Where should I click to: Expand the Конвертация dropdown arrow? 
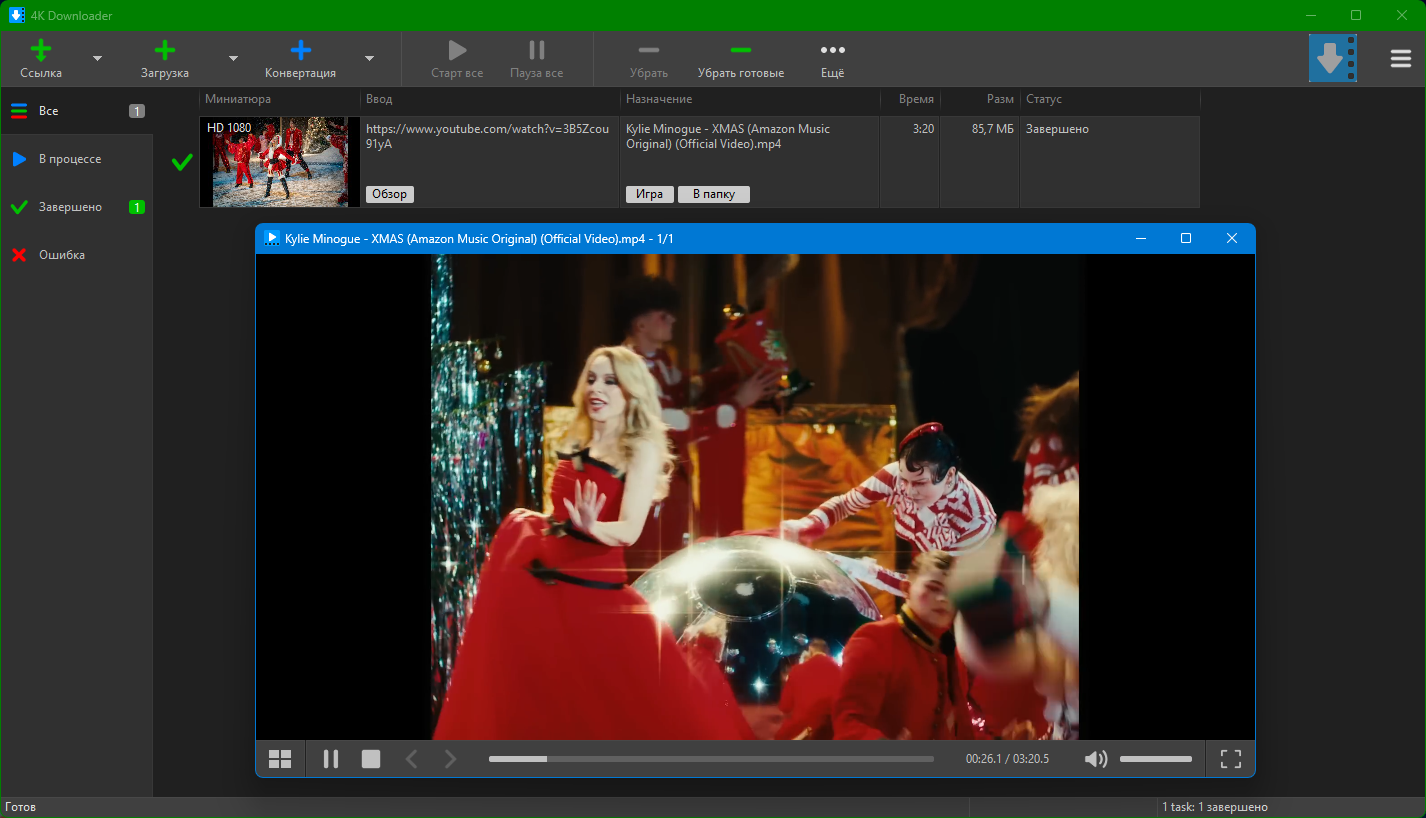pyautogui.click(x=369, y=59)
